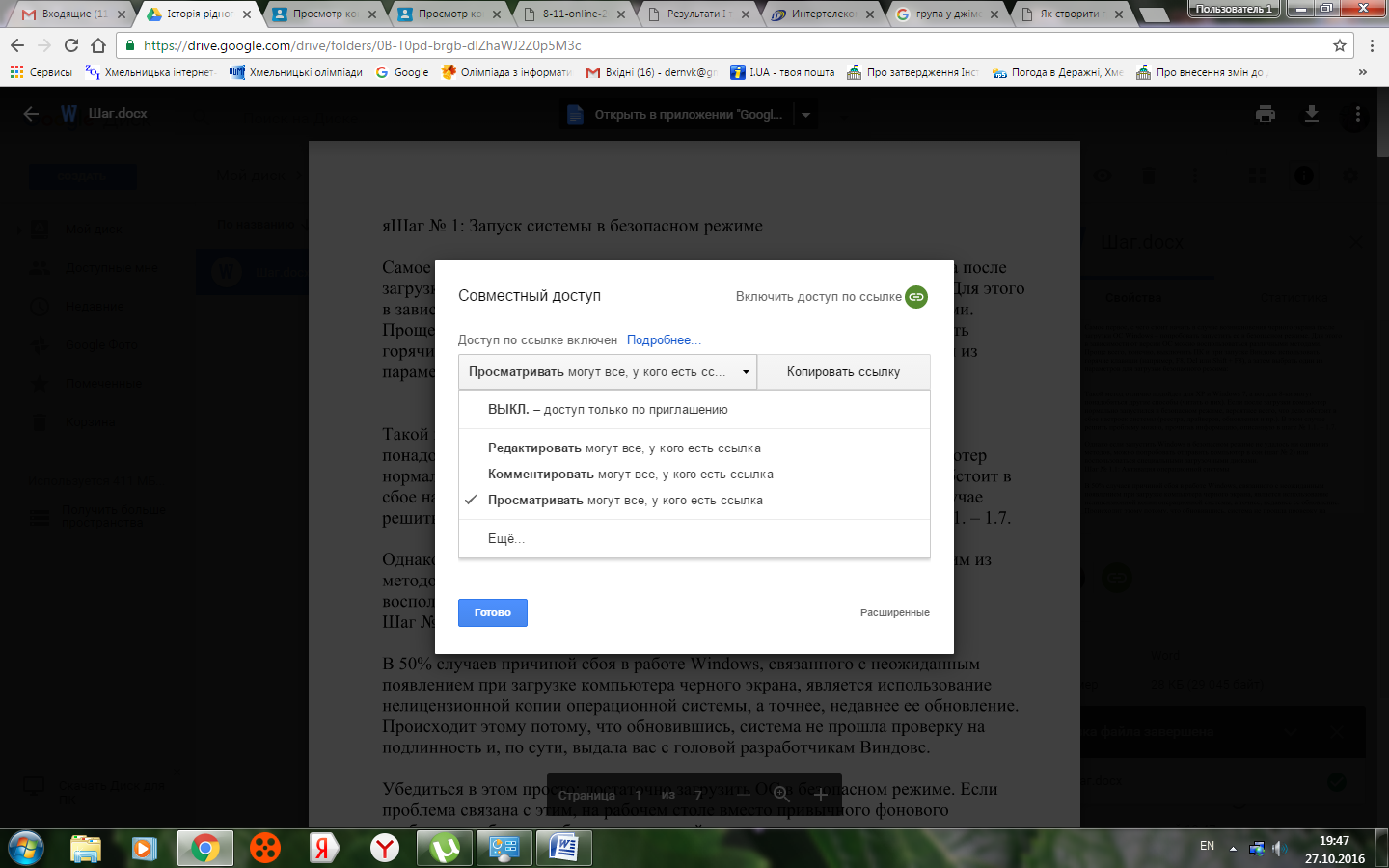
Task: Open the 'Хмельницькі олімпіади' bookmark
Action: (x=296, y=72)
